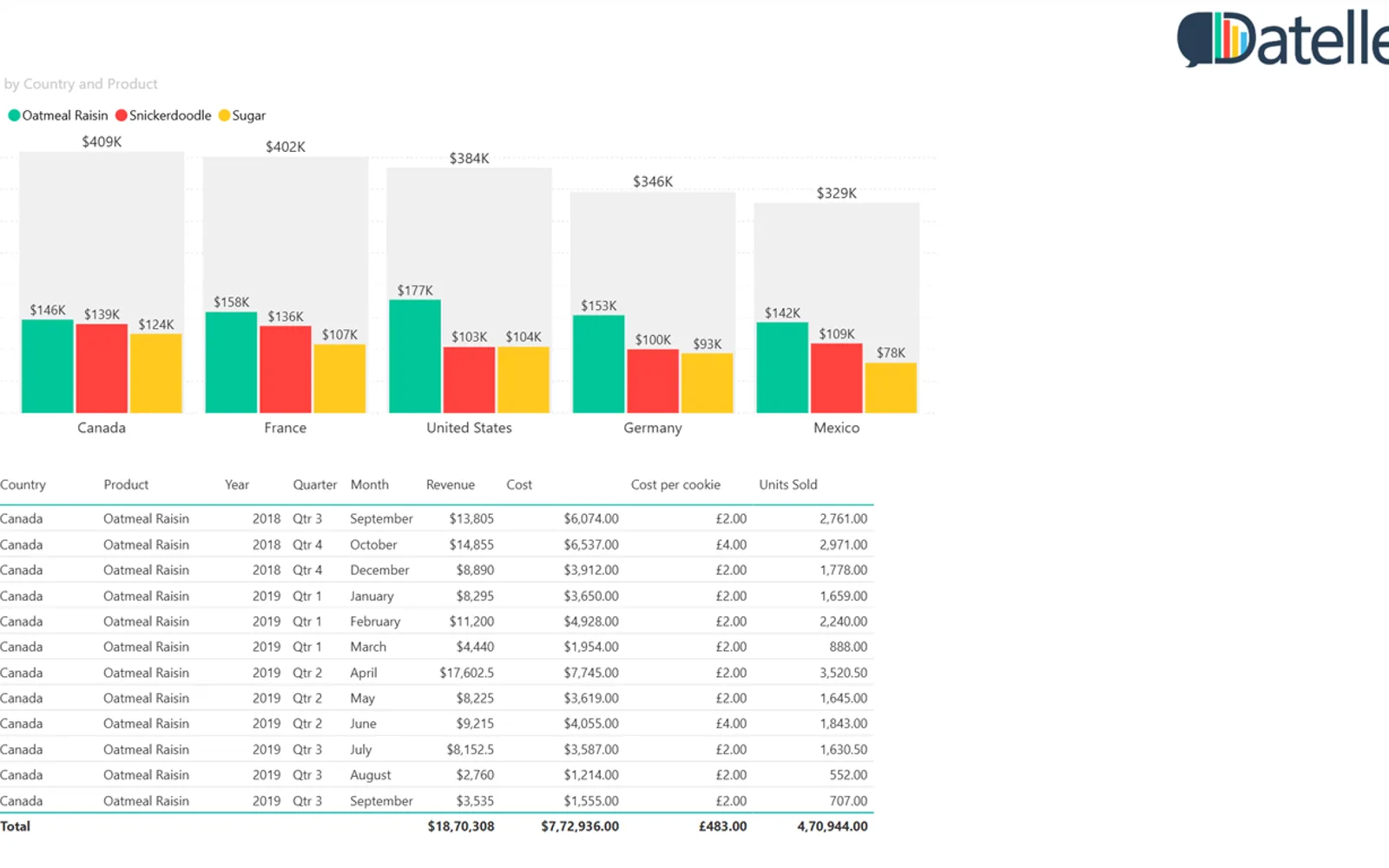Screen dimensions: 1389x868
Task: Click France's red $136K bar
Action: coord(286,369)
